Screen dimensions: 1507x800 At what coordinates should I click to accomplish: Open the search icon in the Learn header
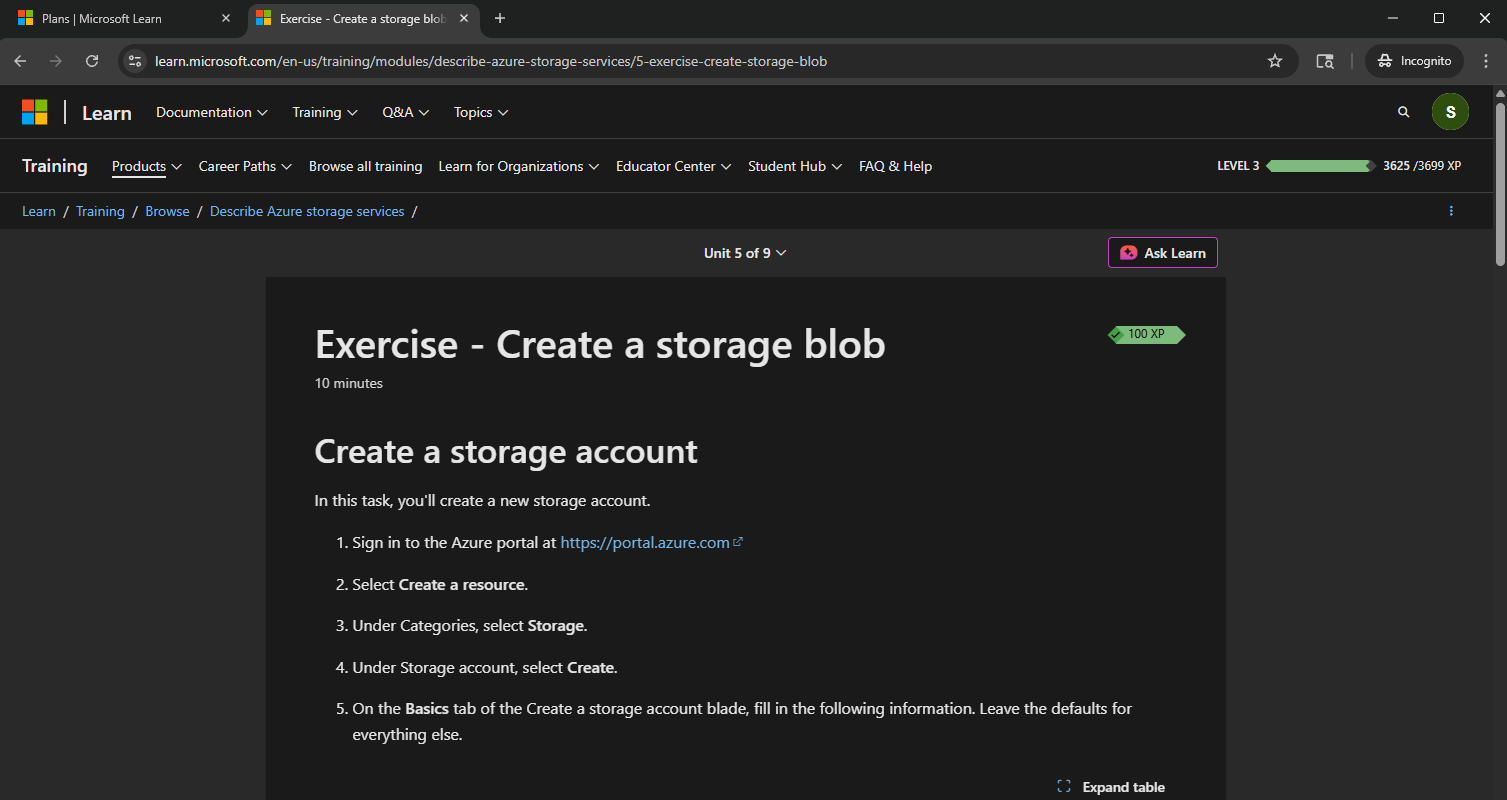click(1403, 111)
